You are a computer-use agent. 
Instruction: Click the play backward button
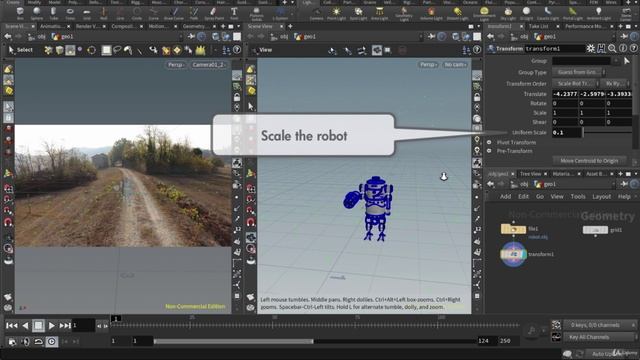tap(25, 325)
